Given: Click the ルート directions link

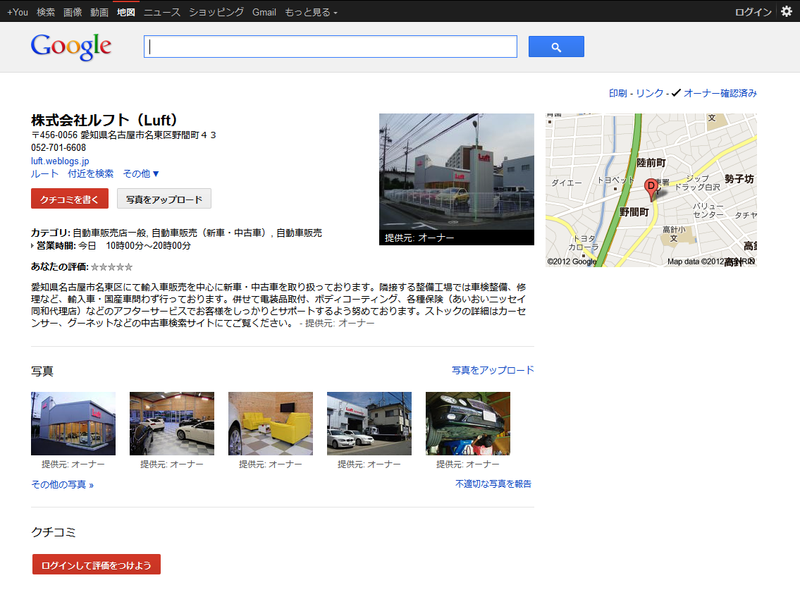Looking at the screenshot, I should (x=44, y=174).
